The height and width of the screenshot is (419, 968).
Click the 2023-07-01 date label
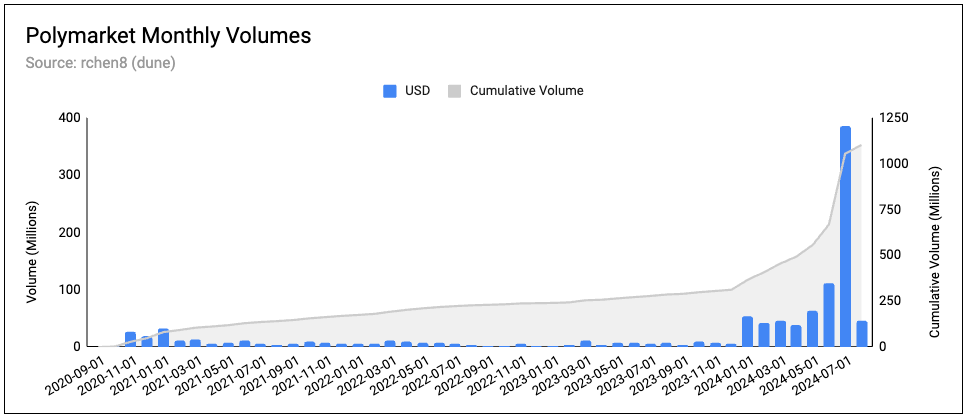pos(627,373)
